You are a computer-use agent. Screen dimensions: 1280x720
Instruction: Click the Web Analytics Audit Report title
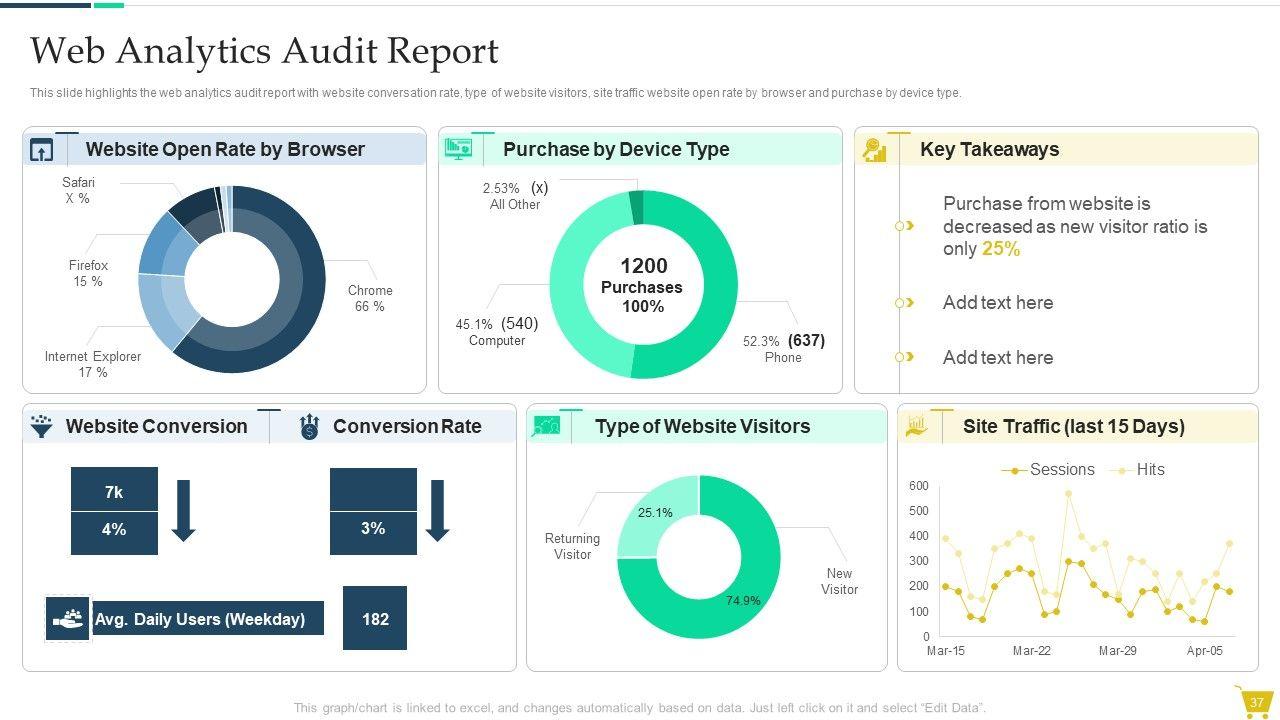tap(264, 51)
